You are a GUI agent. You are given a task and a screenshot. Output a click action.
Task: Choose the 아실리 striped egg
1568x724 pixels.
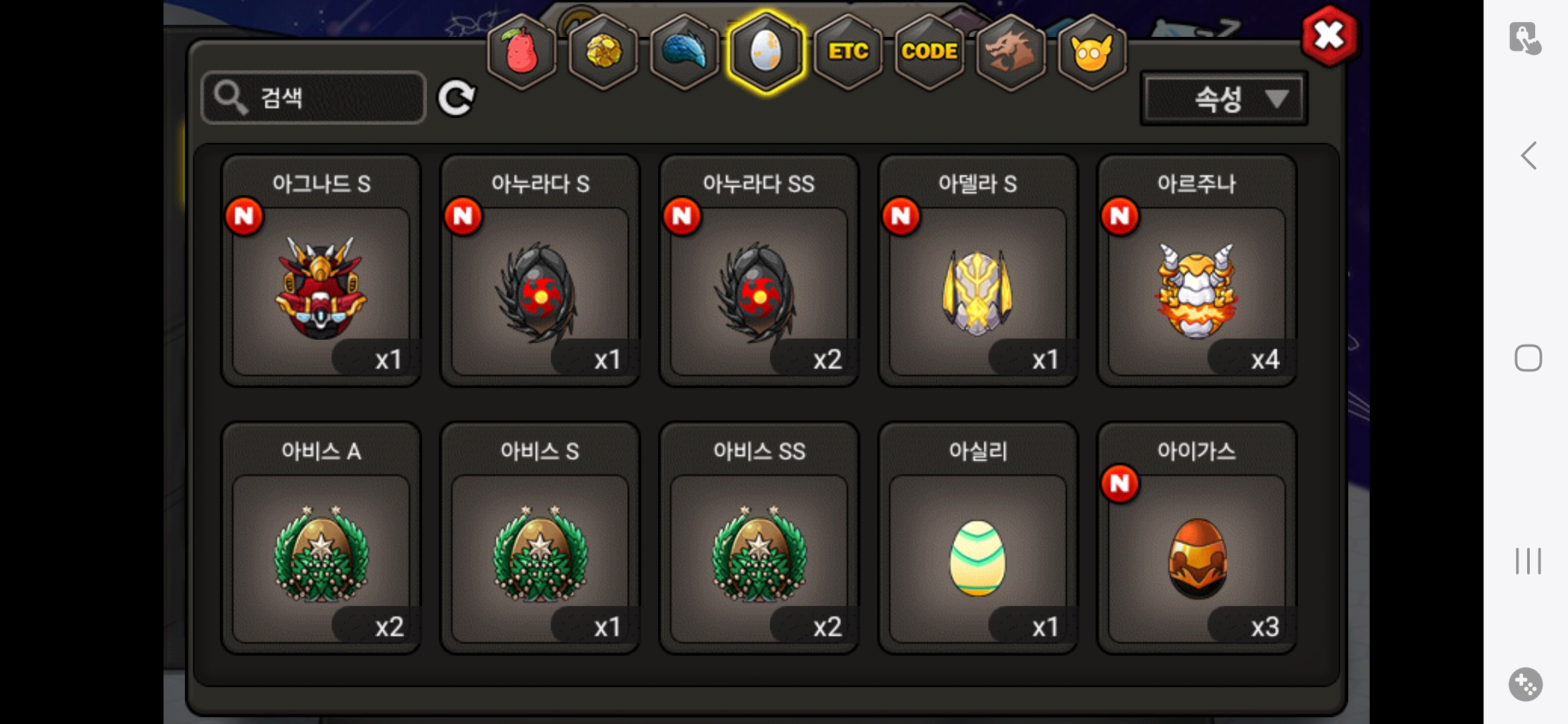pos(978,538)
